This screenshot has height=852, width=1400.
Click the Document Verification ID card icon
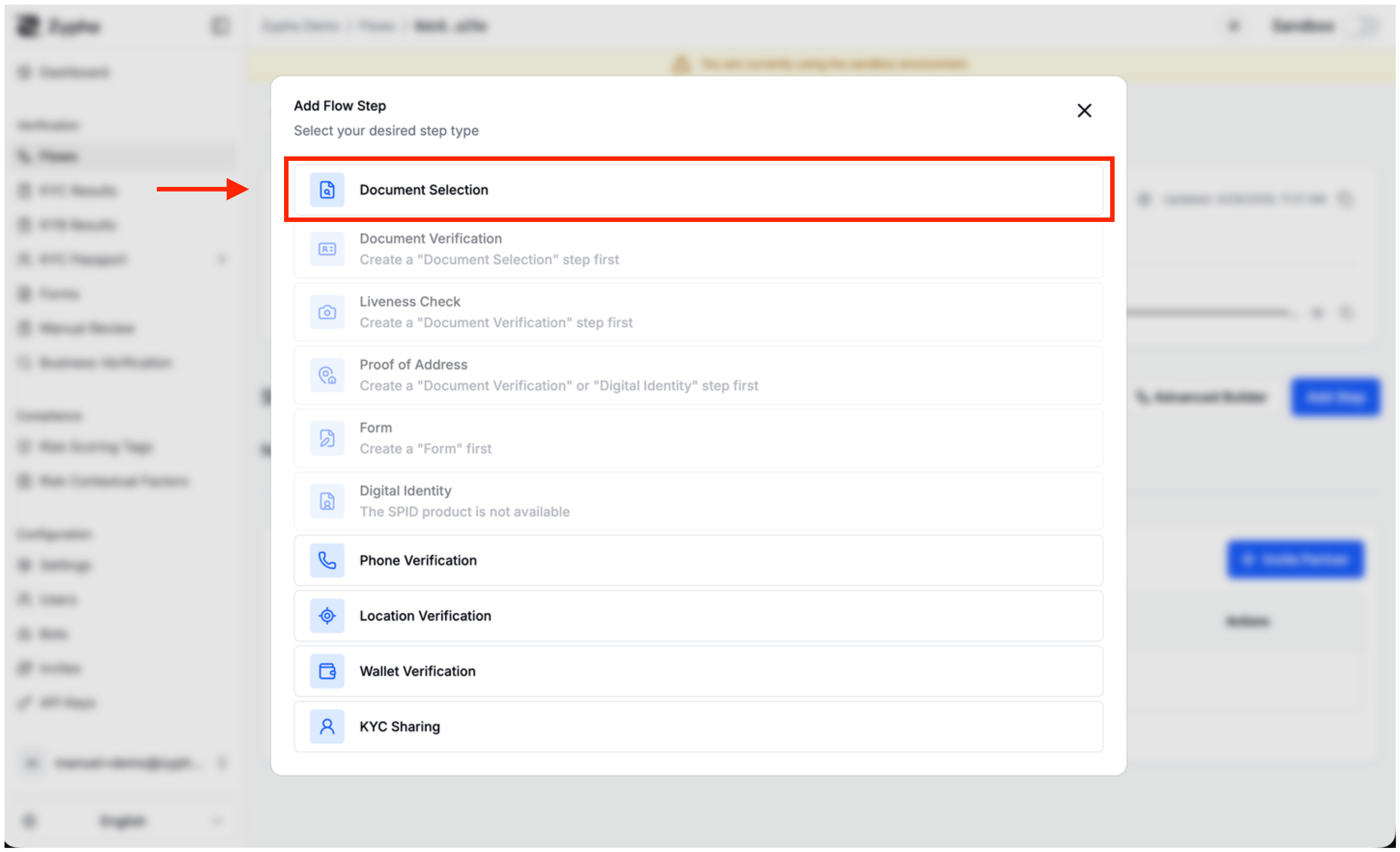(327, 249)
